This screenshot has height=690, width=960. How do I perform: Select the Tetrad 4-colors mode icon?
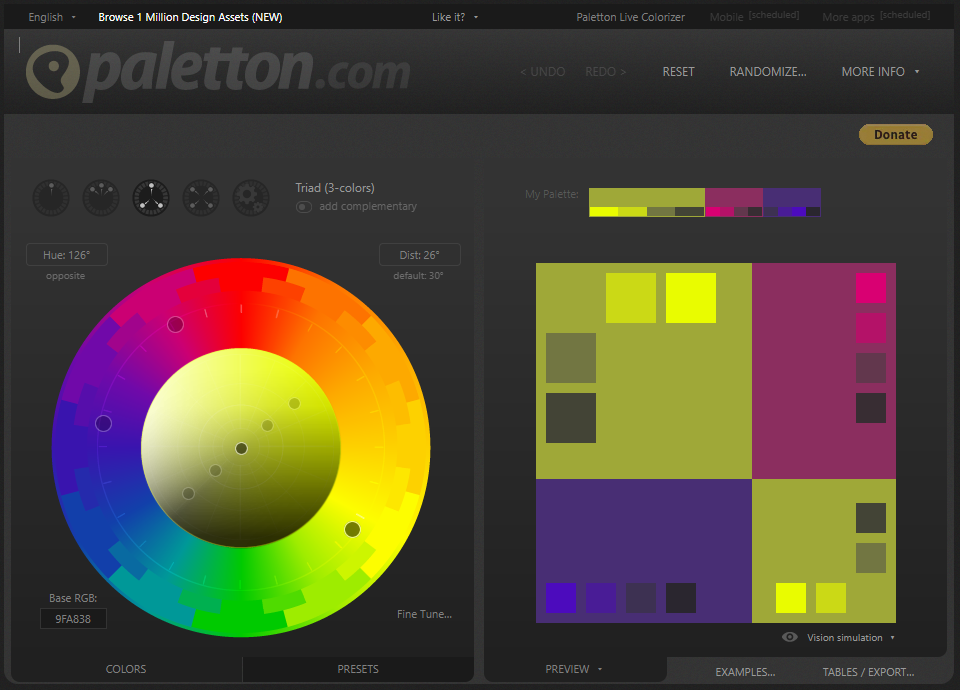pyautogui.click(x=201, y=198)
